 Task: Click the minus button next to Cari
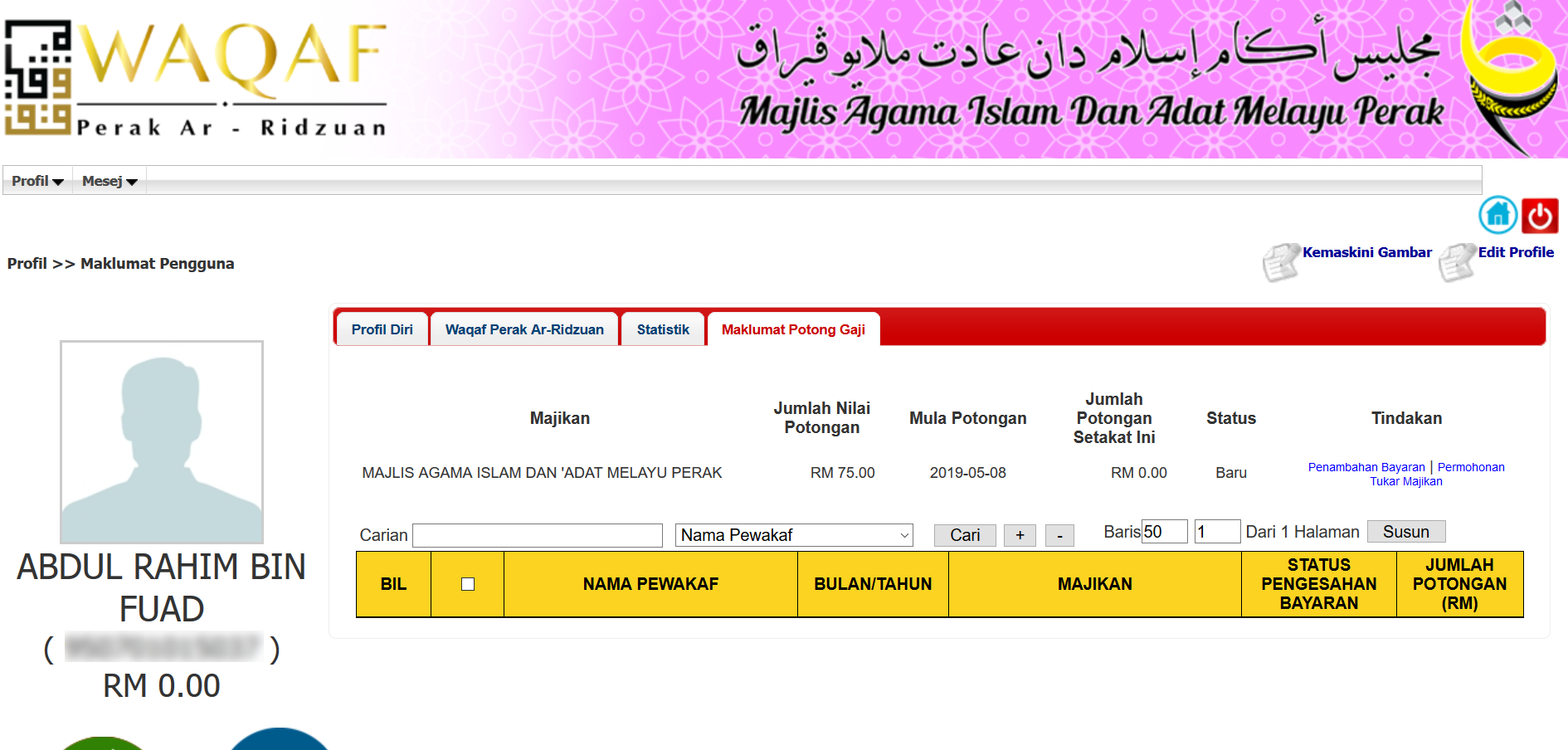(1059, 535)
